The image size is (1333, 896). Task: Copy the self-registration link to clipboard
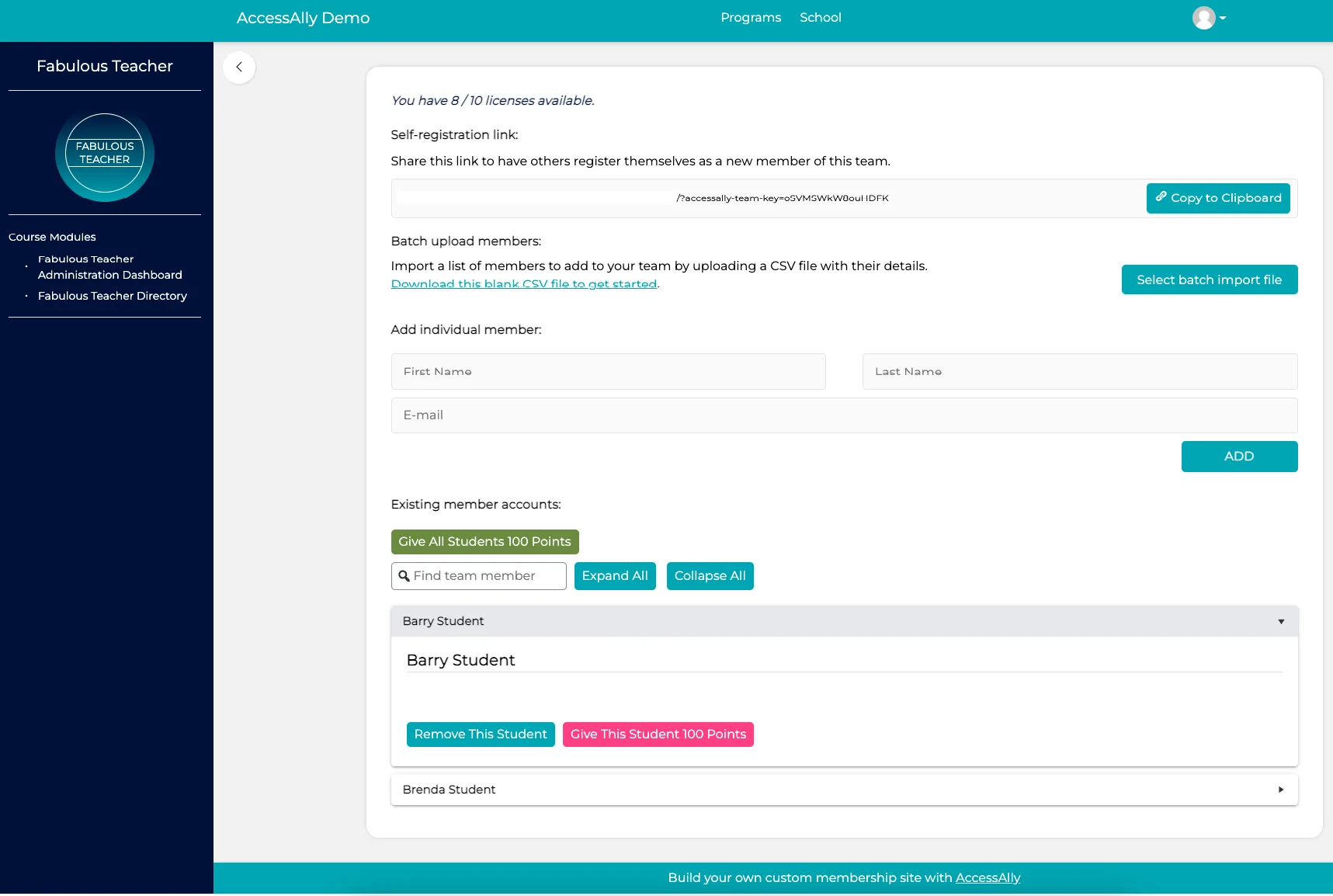(x=1217, y=198)
